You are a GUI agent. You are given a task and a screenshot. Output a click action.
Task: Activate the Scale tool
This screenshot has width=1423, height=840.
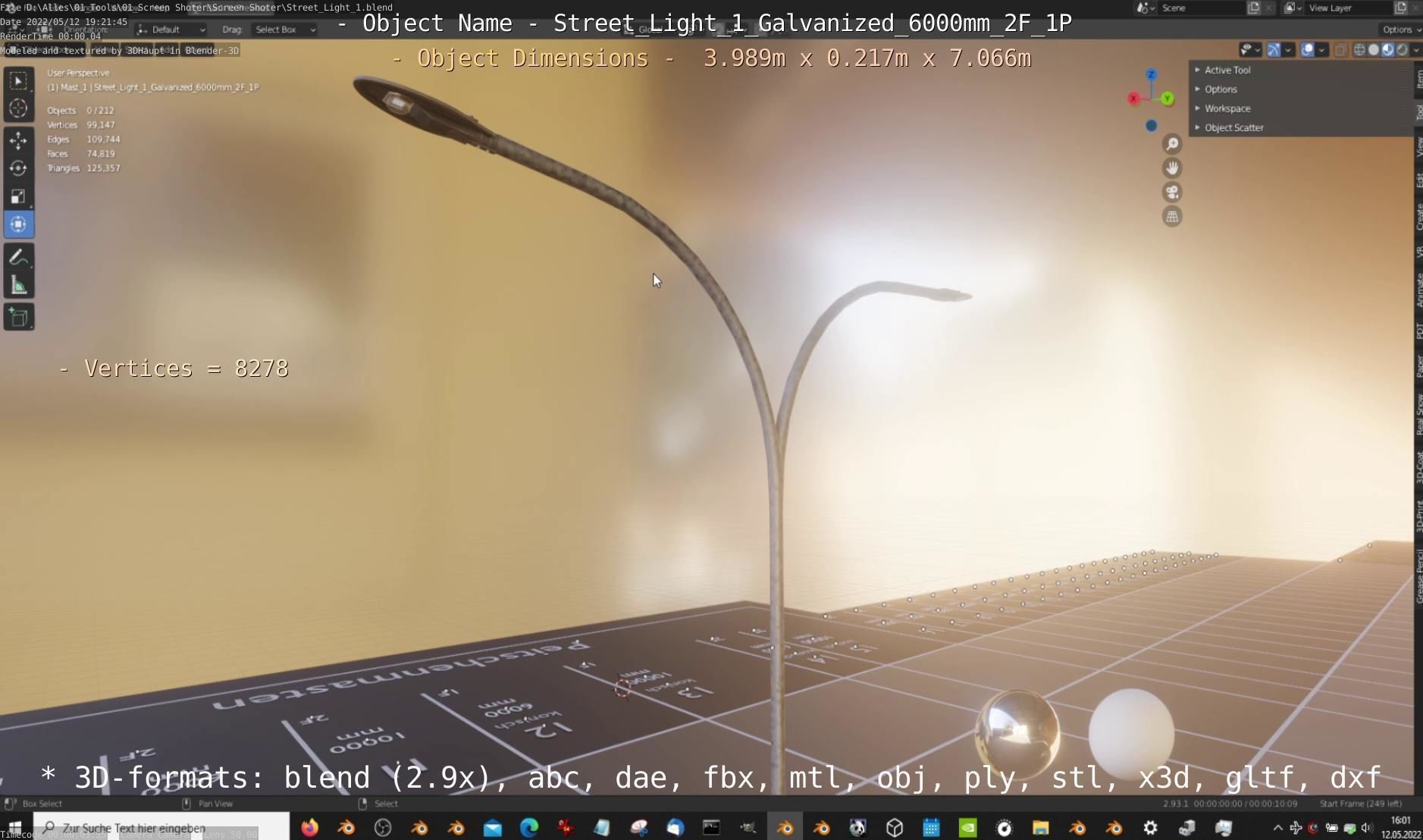tap(19, 196)
